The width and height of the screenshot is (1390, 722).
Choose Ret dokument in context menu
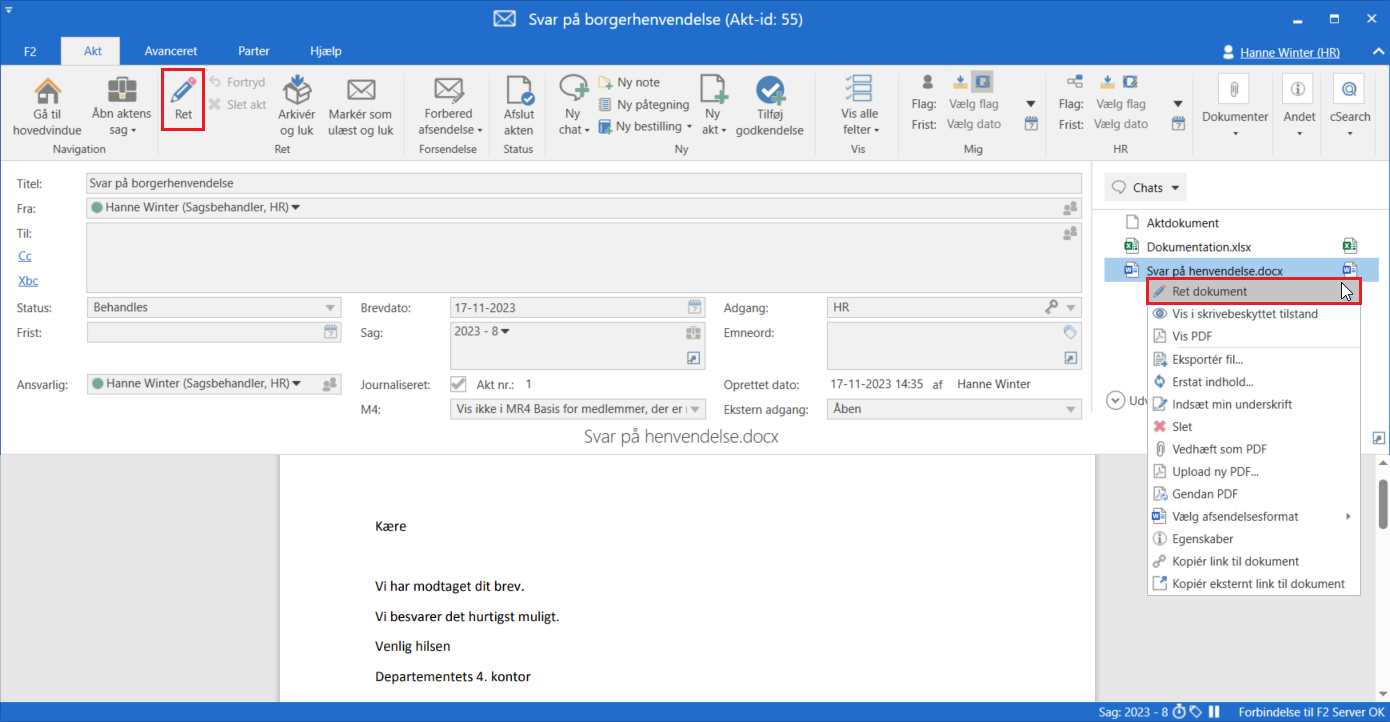pos(1254,291)
